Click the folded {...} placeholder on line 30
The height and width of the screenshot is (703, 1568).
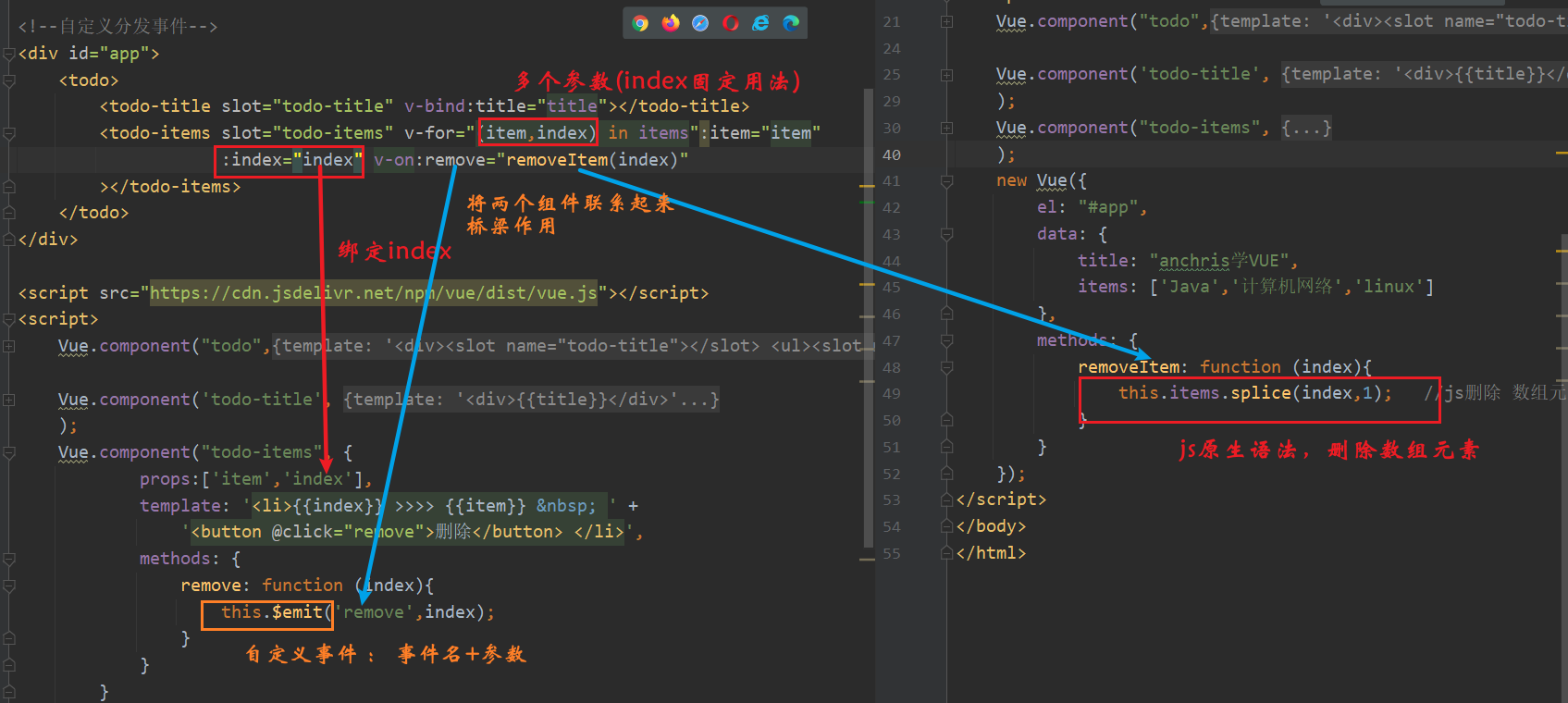(1306, 128)
